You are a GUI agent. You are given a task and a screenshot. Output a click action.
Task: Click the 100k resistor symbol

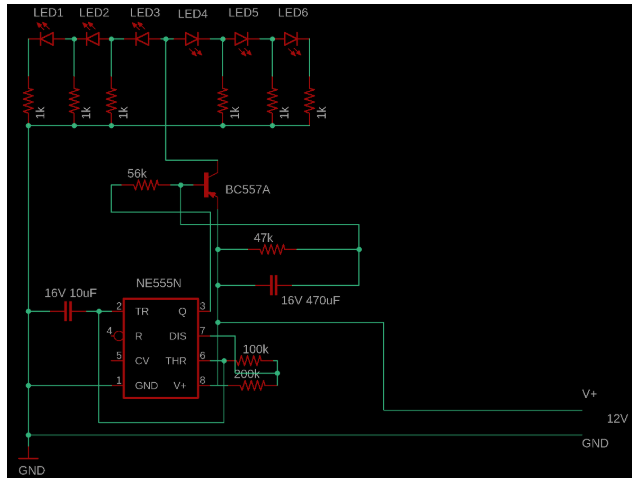(251, 361)
